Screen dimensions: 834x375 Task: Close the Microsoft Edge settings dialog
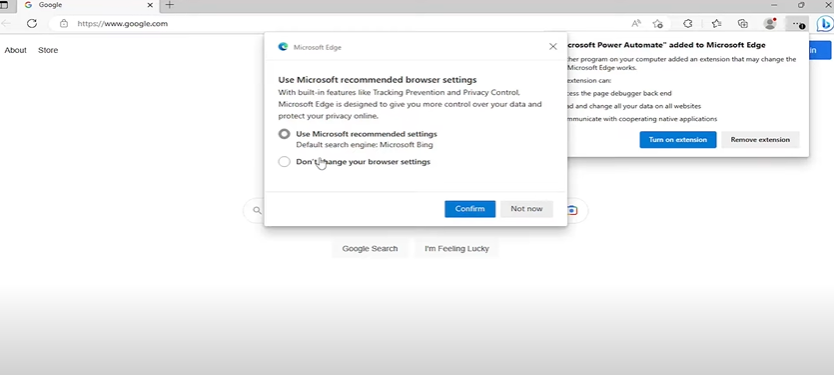tap(553, 47)
